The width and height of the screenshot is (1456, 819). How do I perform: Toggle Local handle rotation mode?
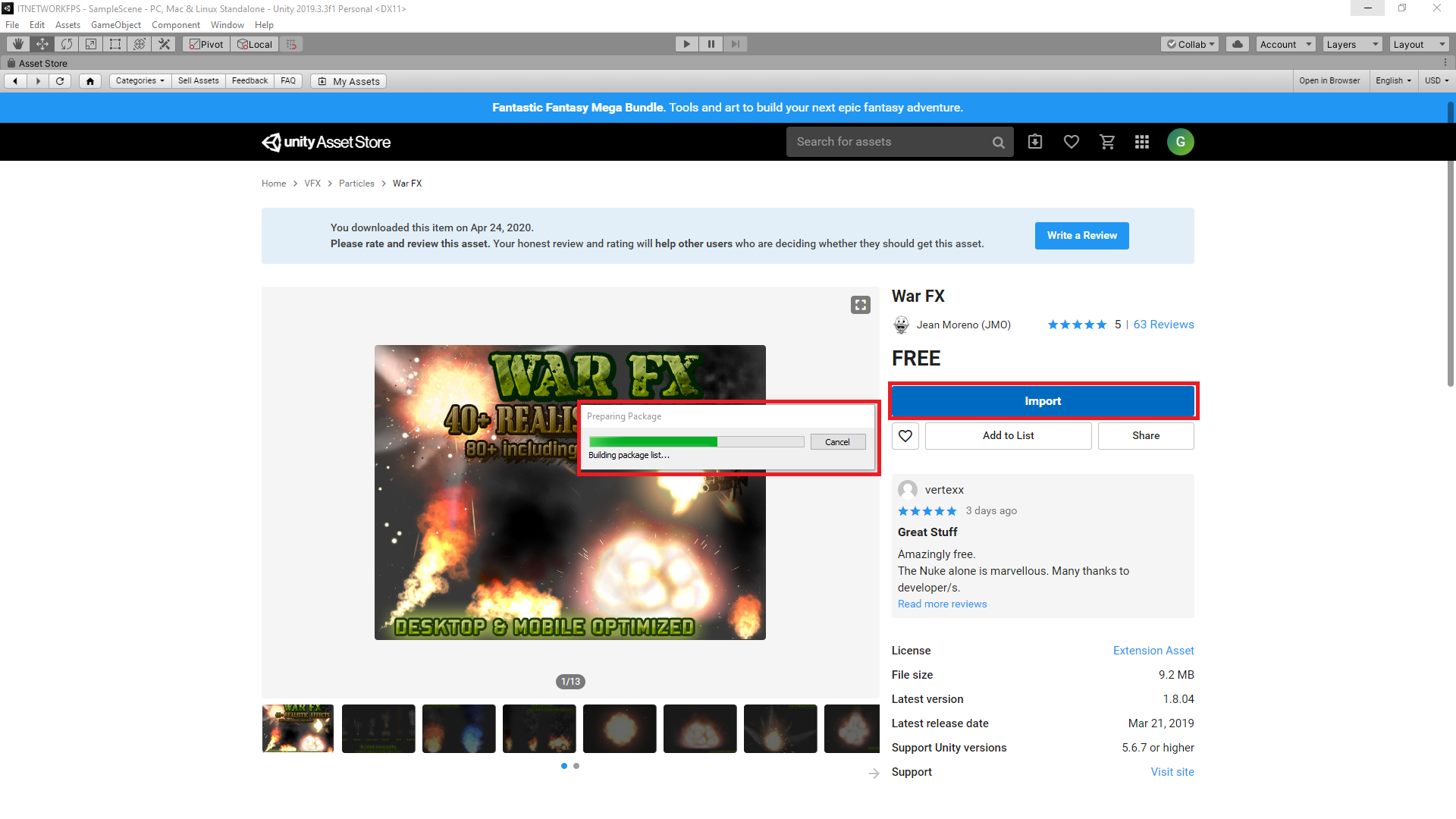pos(254,43)
